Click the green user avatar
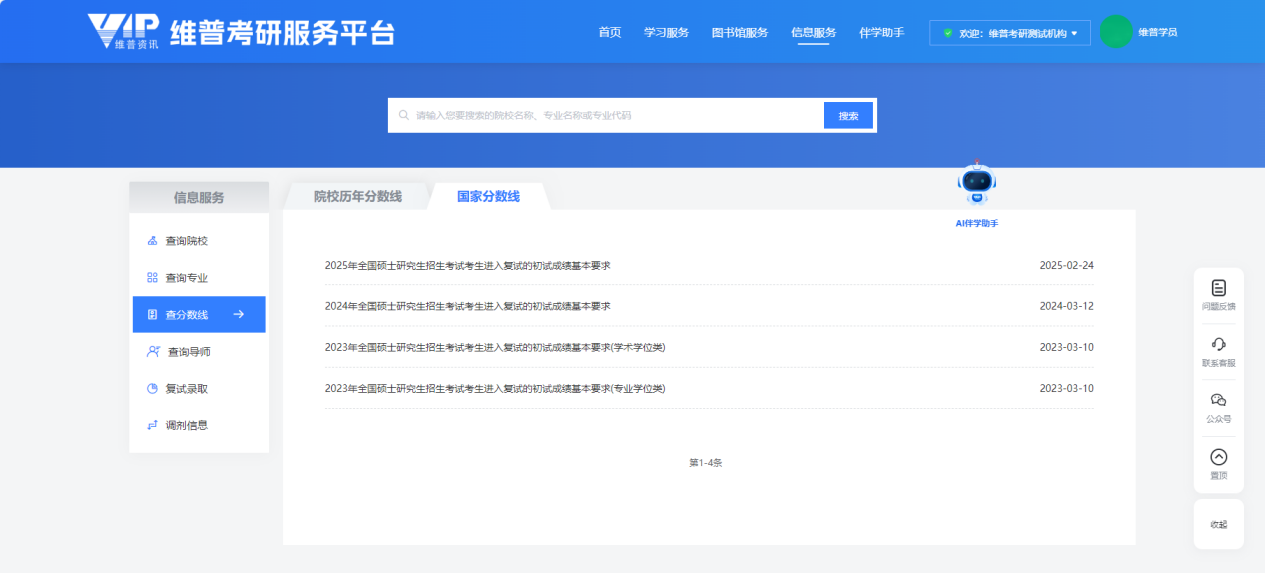 point(1115,32)
